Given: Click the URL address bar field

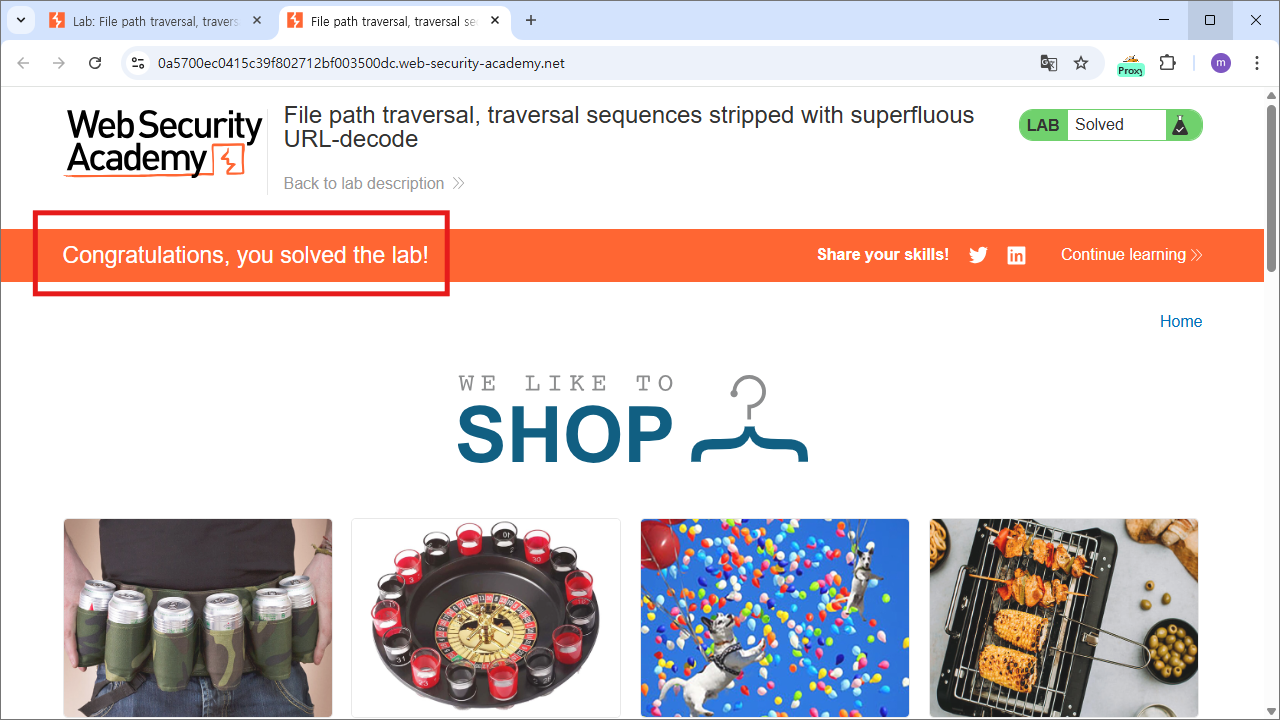Looking at the screenshot, I should pos(590,63).
